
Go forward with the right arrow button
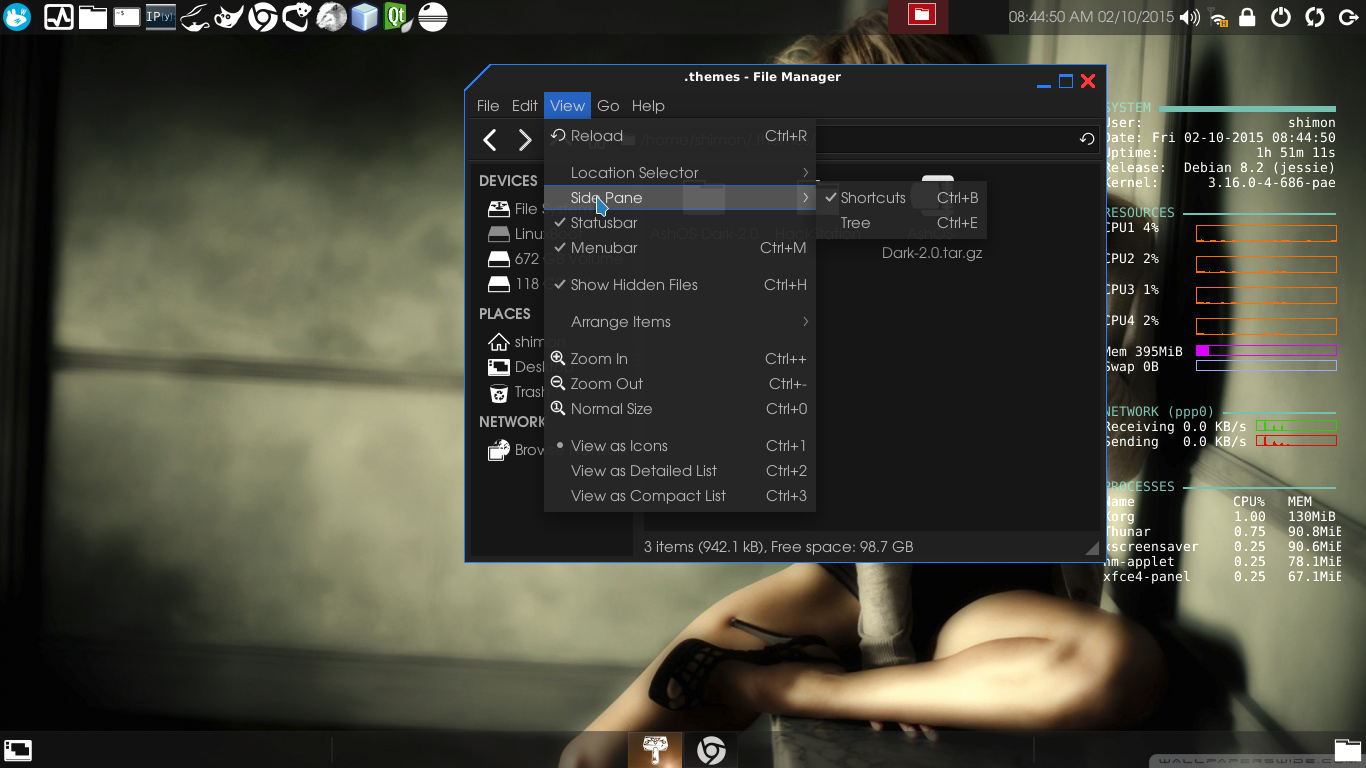tap(525, 140)
